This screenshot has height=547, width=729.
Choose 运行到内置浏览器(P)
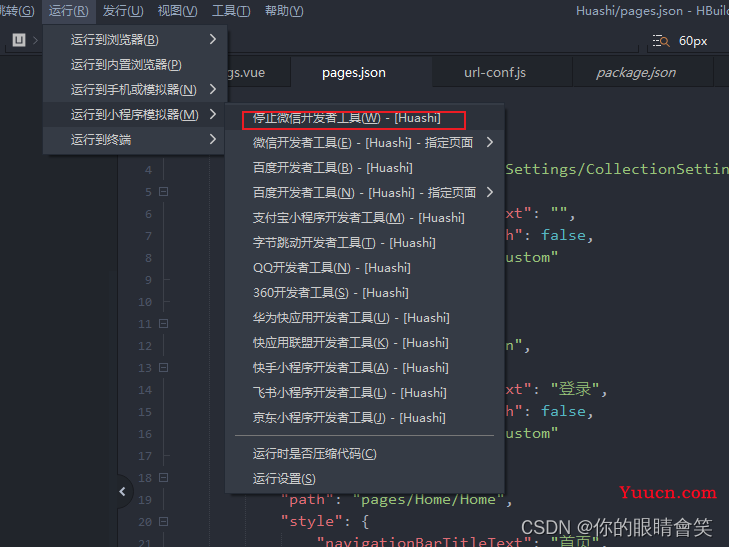pos(134,65)
